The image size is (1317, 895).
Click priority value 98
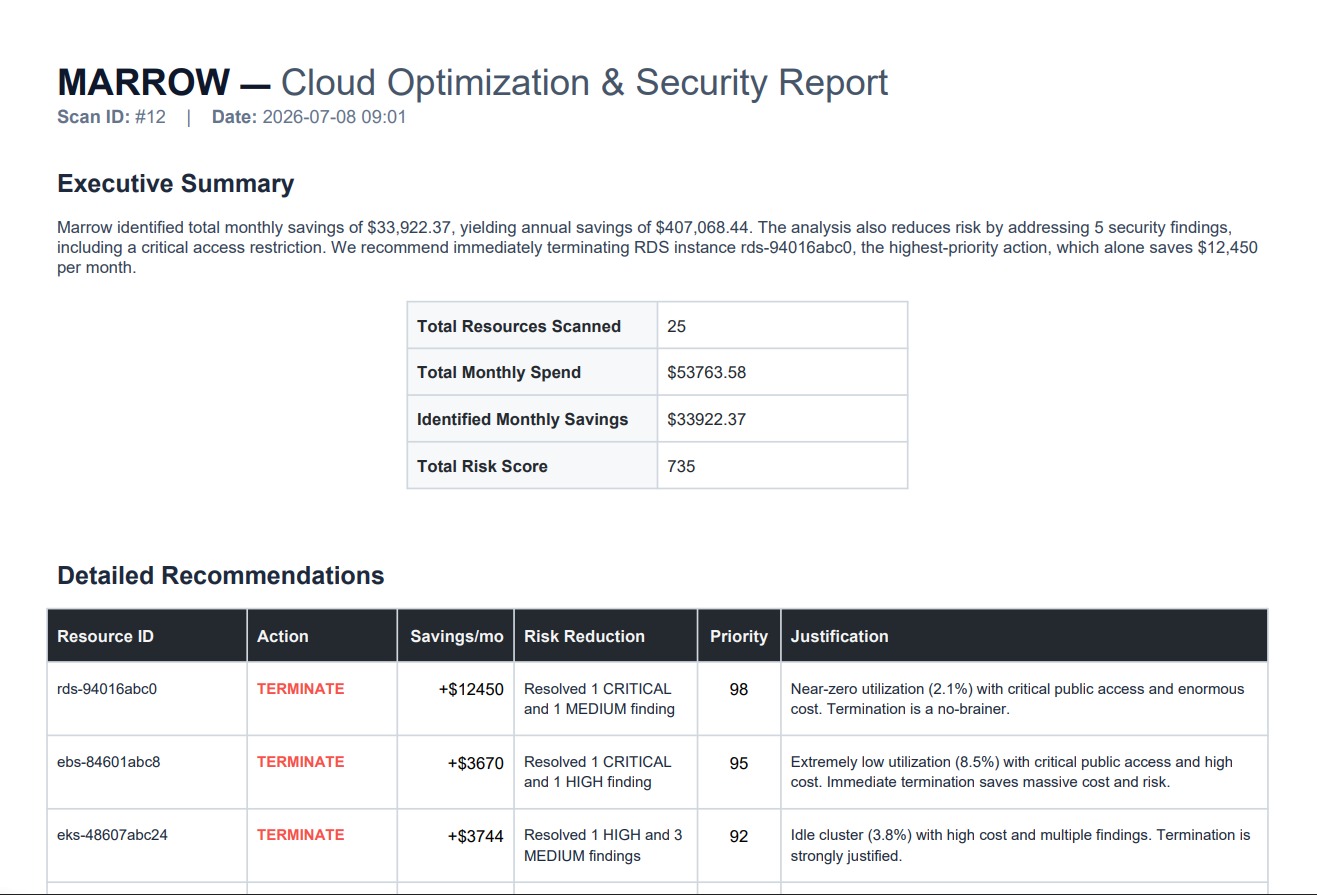coord(739,689)
